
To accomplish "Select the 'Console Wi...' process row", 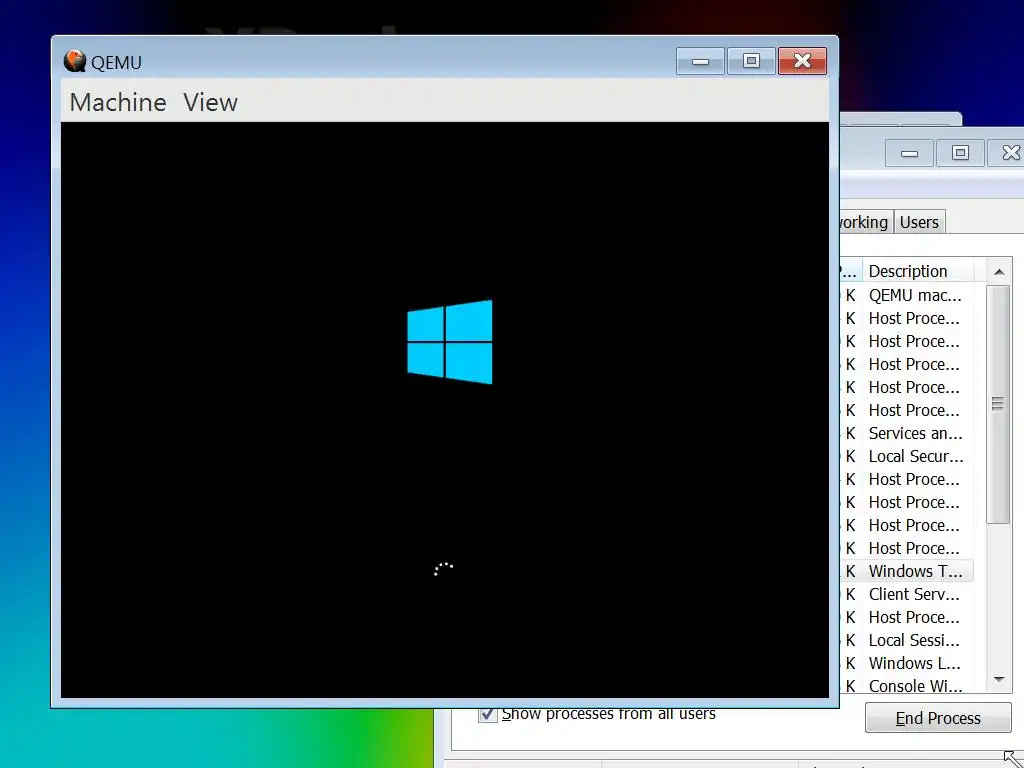I will pyautogui.click(x=906, y=686).
